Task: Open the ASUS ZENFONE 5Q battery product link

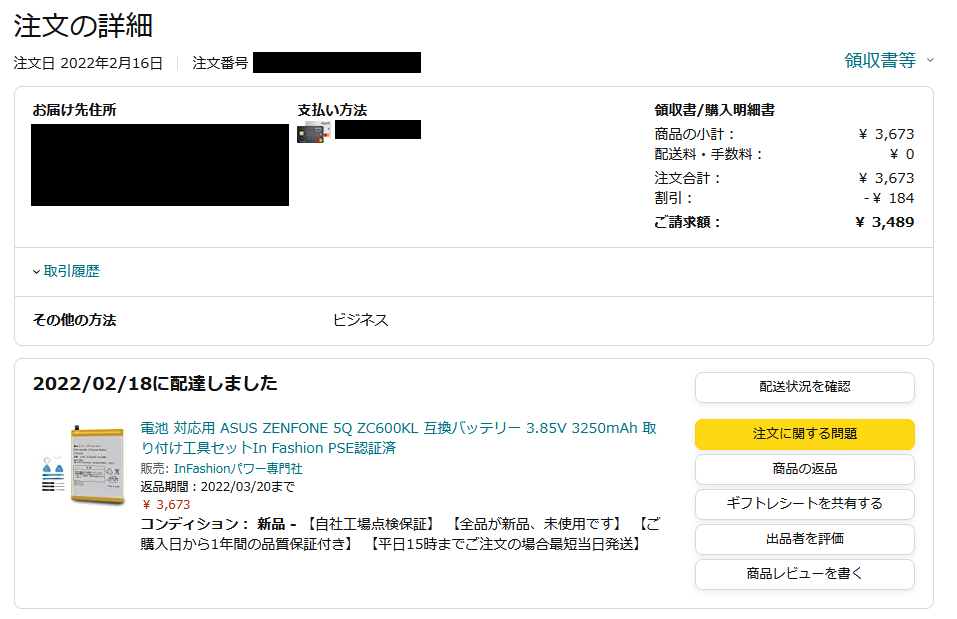Action: 399,438
